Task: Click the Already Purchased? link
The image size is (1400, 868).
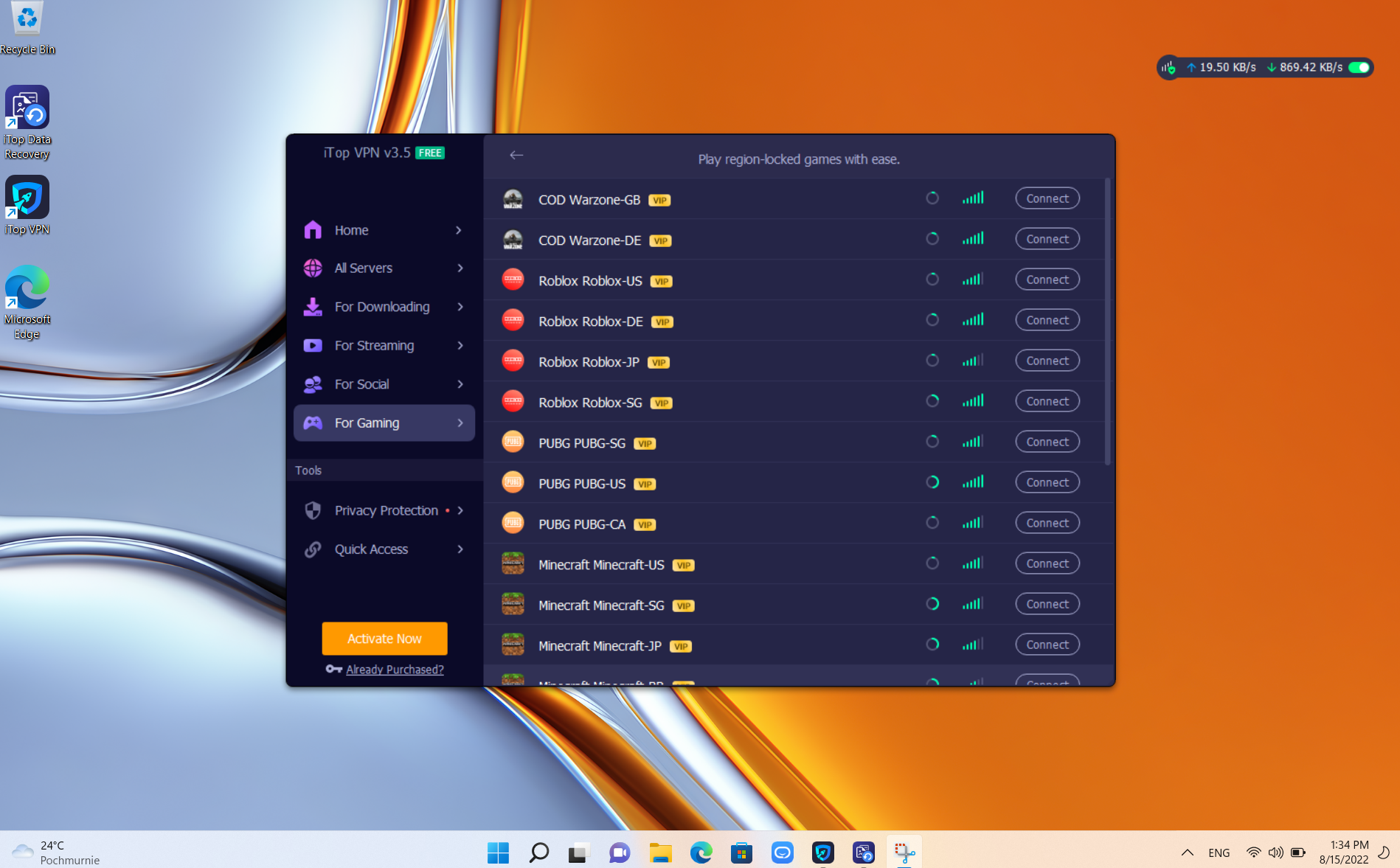Action: pos(395,670)
